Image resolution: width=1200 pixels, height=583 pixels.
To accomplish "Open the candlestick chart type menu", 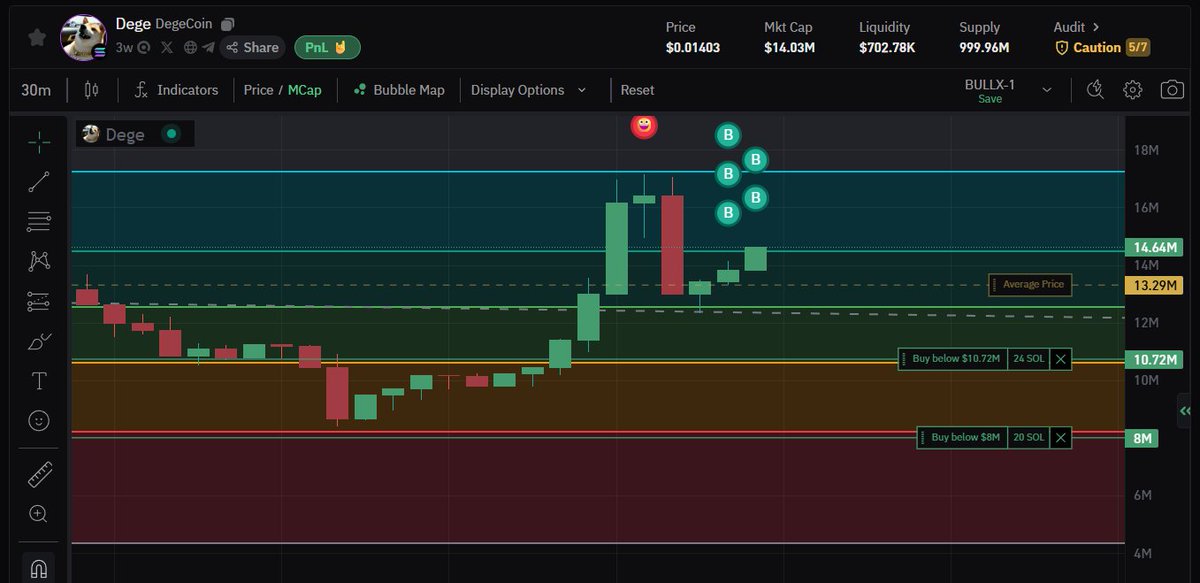I will click(x=92, y=90).
